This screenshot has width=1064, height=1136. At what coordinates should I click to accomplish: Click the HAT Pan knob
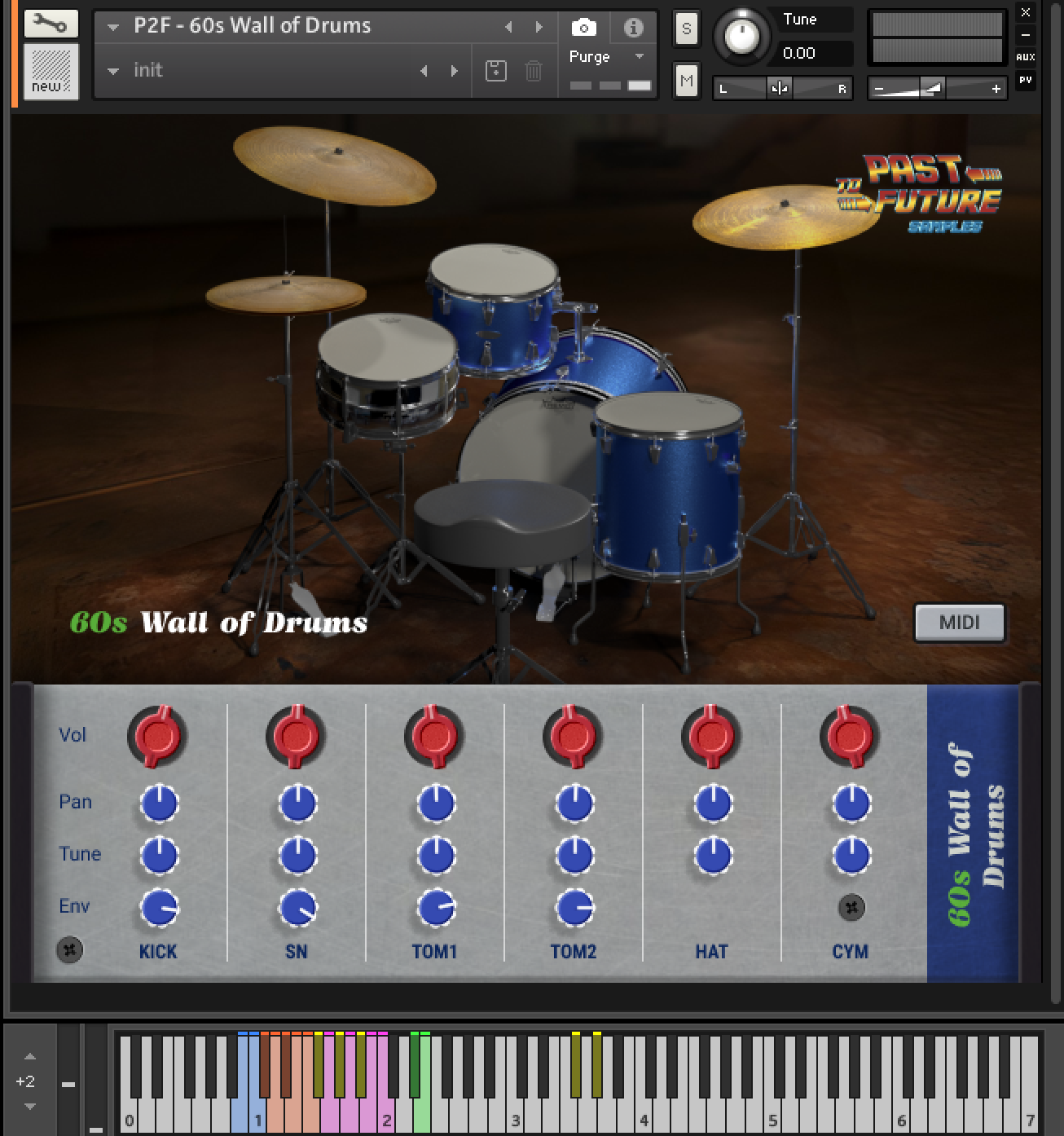click(x=713, y=804)
